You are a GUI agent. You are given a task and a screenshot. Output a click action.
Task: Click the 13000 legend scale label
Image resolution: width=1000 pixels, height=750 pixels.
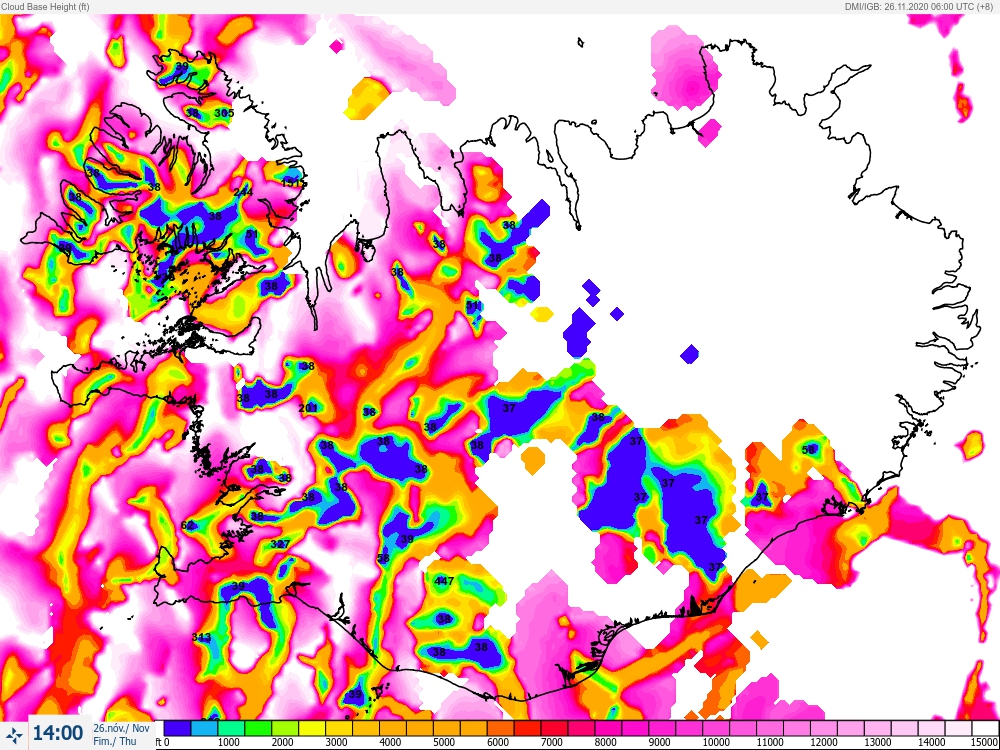[x=878, y=742]
